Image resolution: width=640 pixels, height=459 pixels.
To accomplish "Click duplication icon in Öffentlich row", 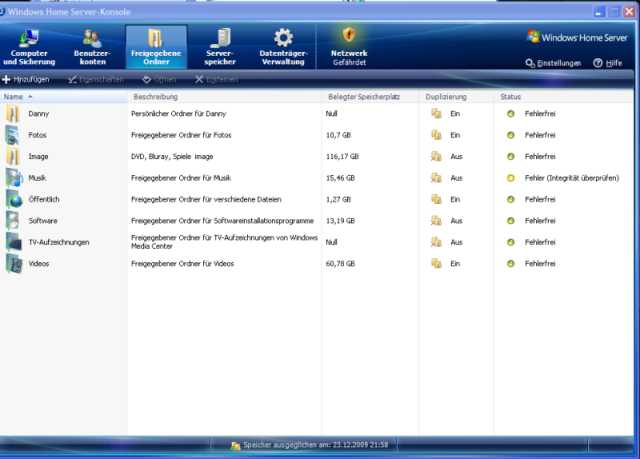I will pyautogui.click(x=436, y=200).
